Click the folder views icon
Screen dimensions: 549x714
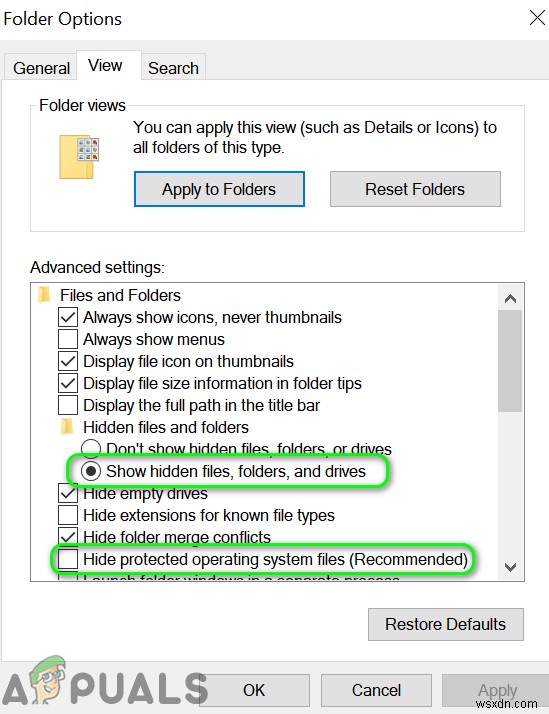click(79, 157)
